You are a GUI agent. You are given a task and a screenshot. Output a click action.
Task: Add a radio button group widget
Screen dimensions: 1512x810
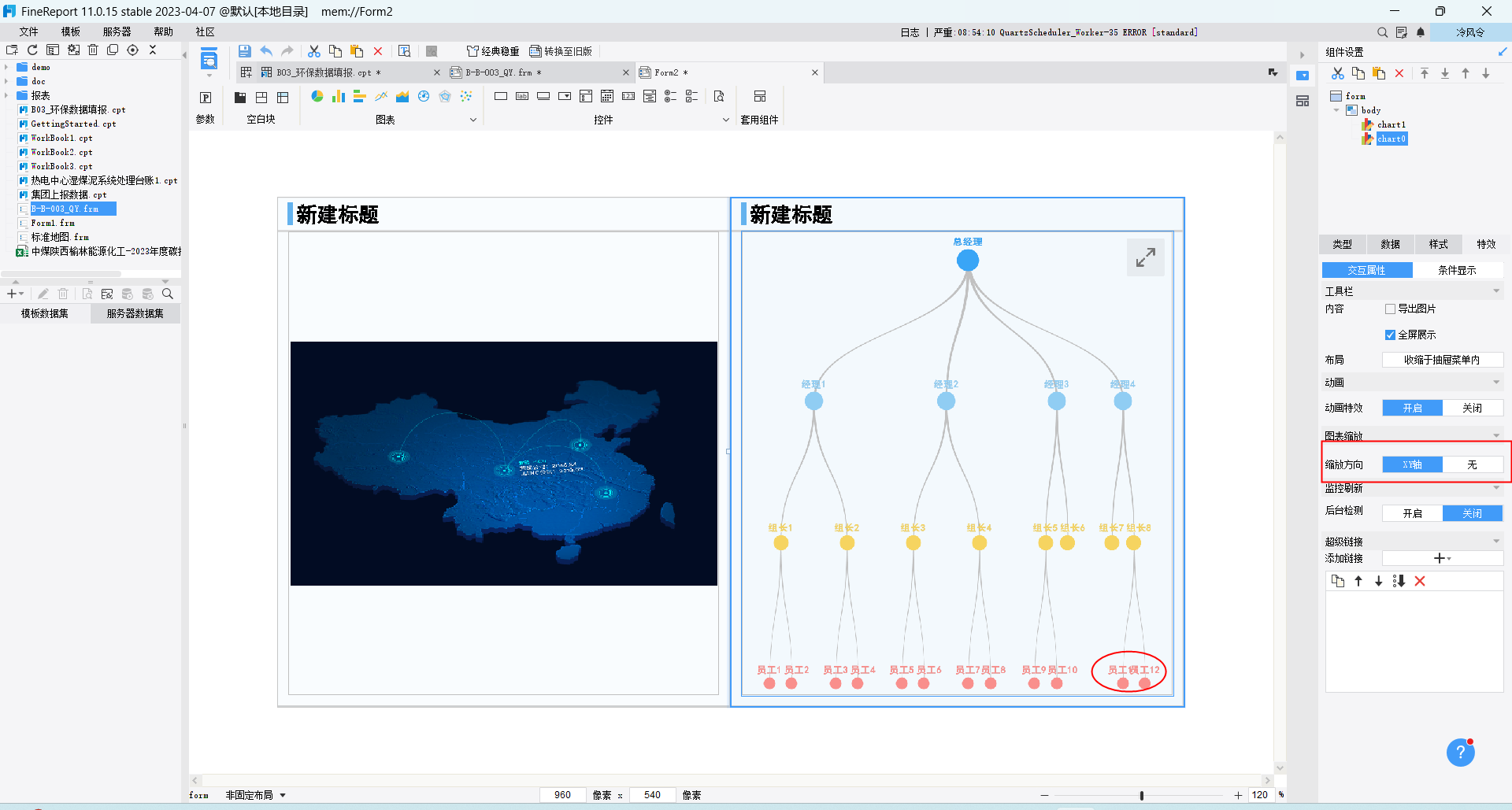click(671, 96)
